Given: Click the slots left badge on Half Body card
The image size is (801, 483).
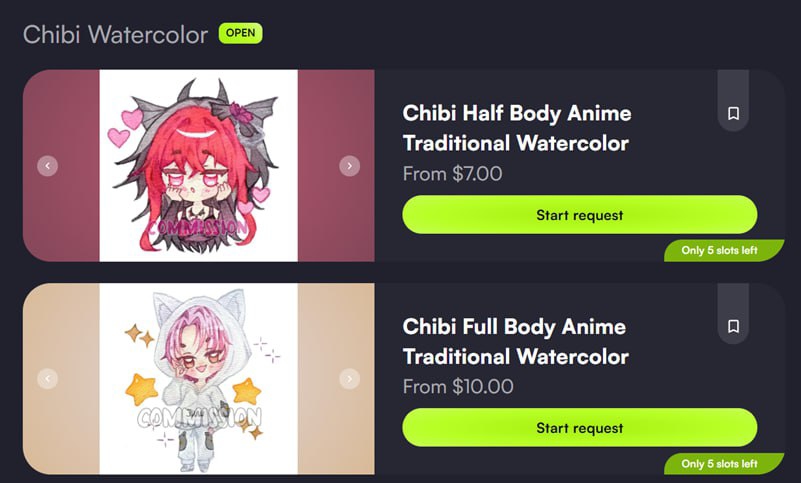Looking at the screenshot, I should coord(724,250).
